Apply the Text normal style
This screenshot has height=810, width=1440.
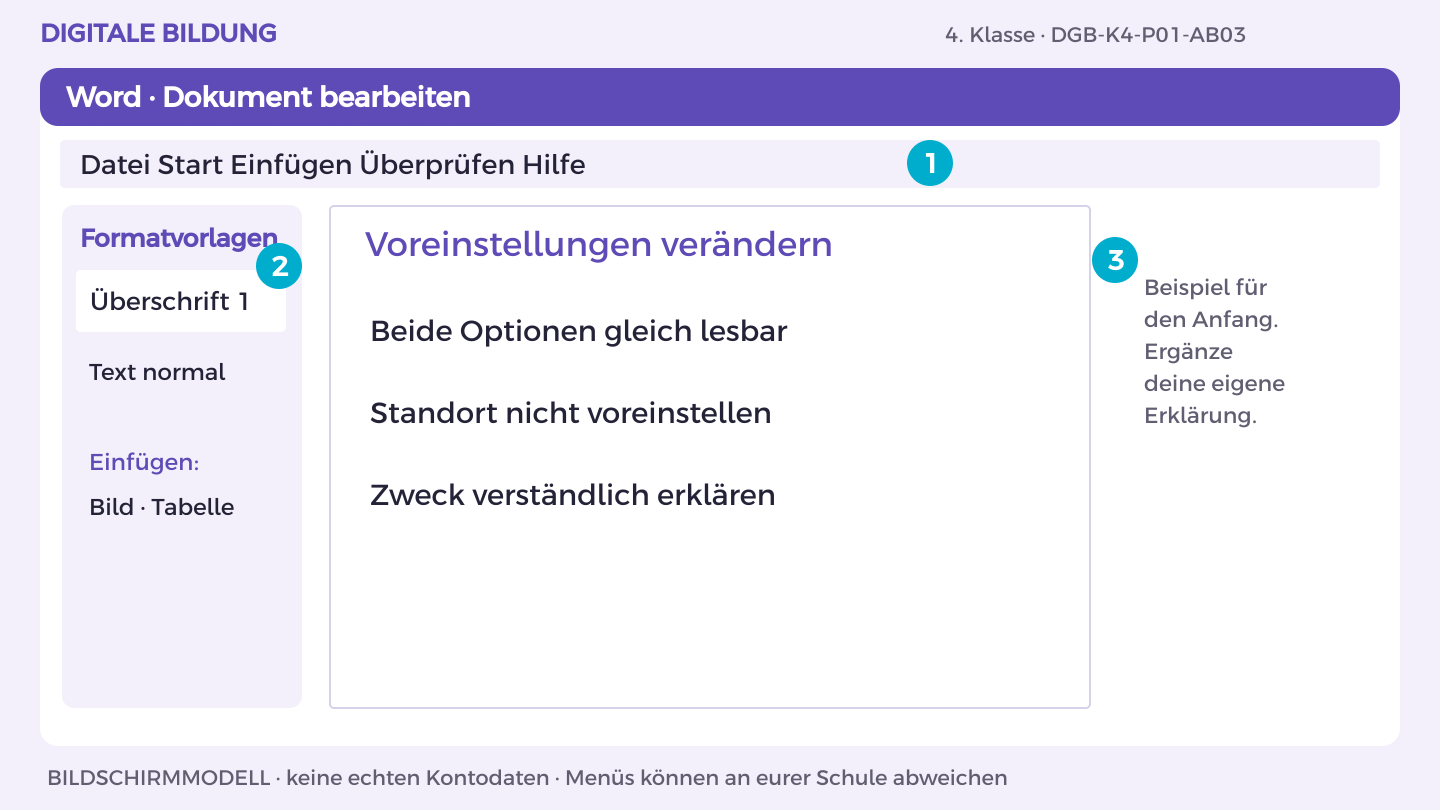pos(157,372)
